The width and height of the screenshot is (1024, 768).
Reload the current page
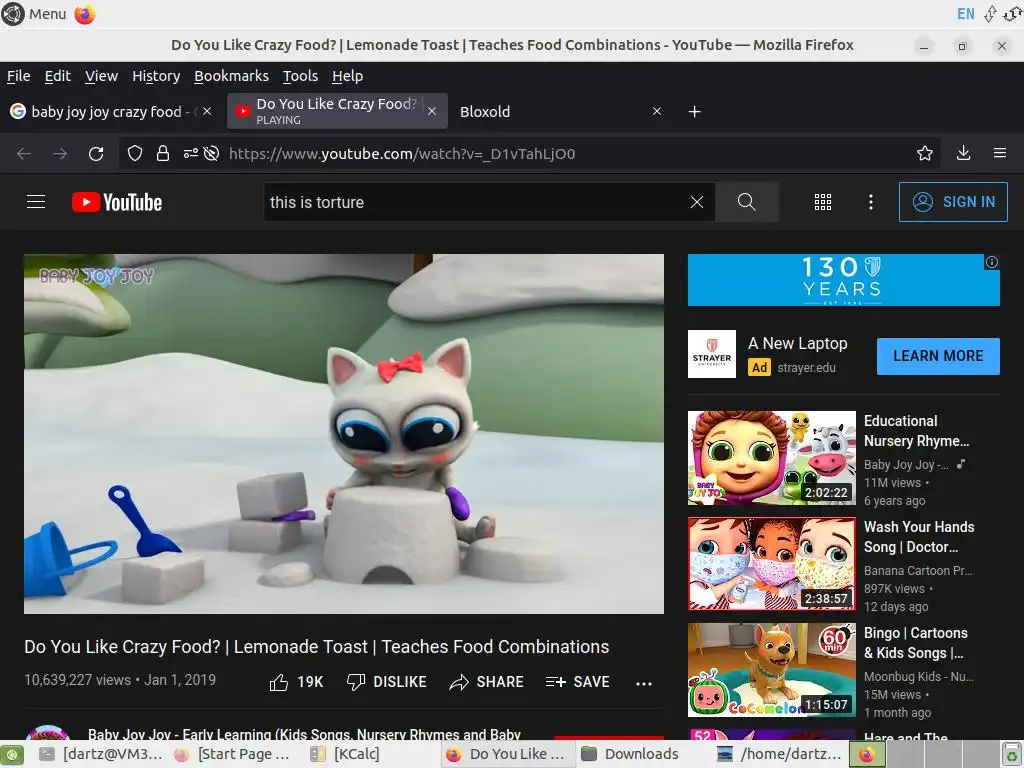(96, 153)
